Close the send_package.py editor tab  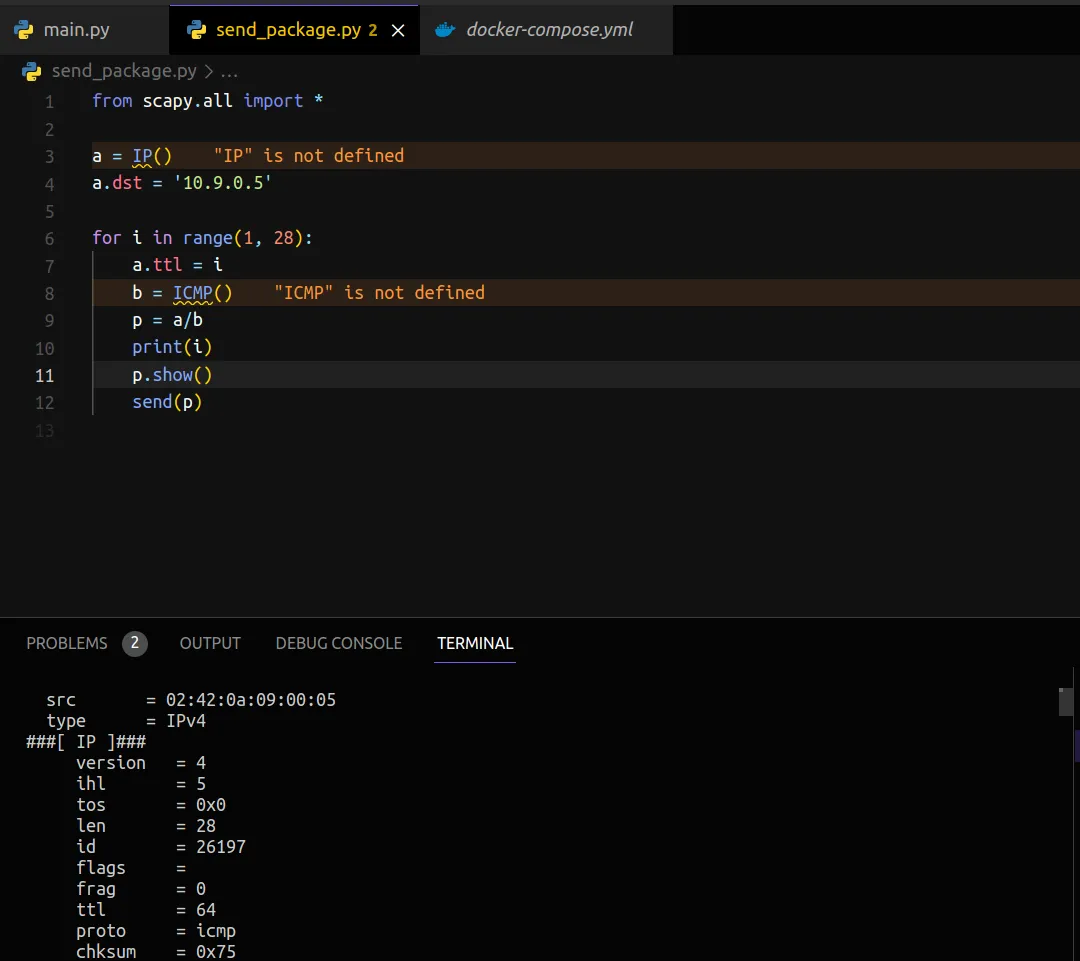point(398,30)
